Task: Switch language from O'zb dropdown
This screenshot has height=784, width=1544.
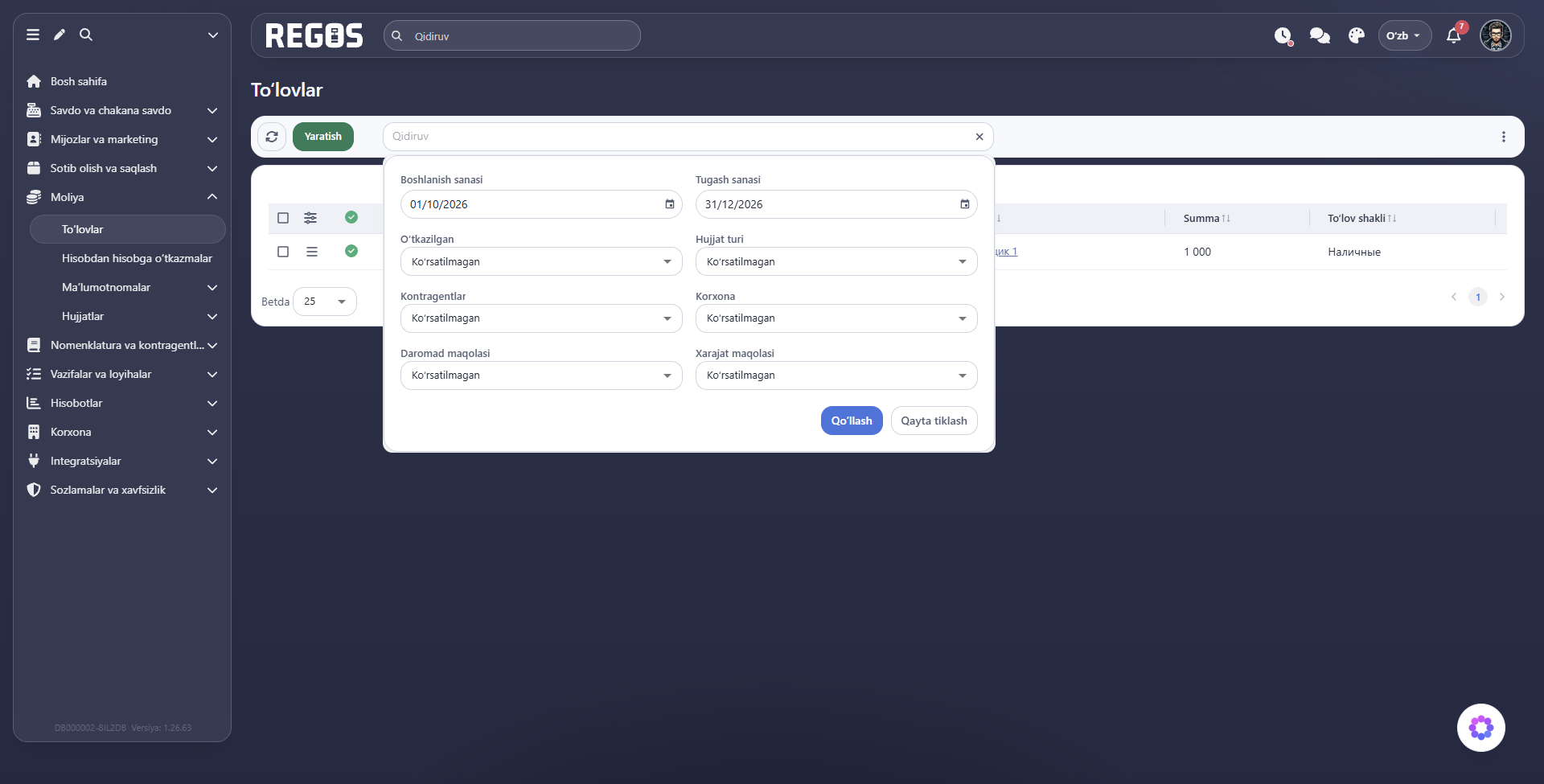Action: tap(1404, 35)
